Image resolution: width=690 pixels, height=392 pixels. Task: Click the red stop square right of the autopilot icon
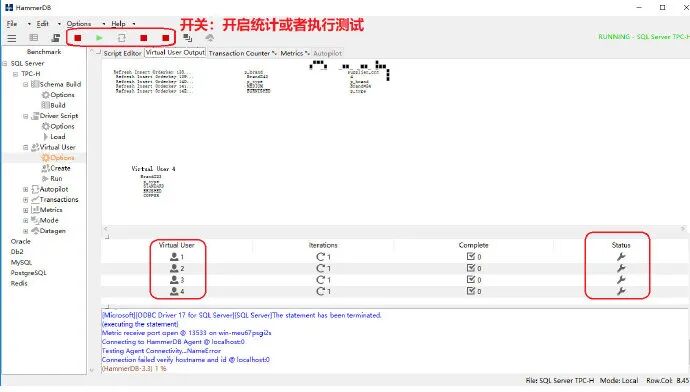143,38
